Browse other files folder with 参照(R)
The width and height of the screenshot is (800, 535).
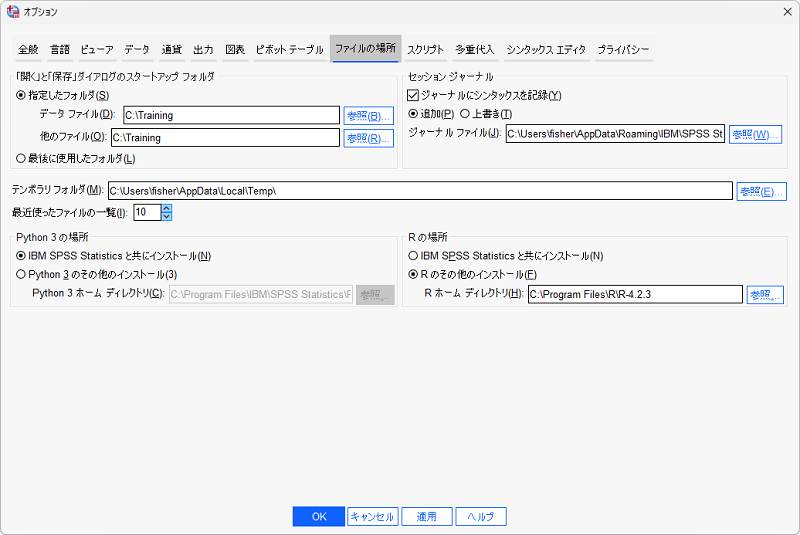[x=368, y=138]
